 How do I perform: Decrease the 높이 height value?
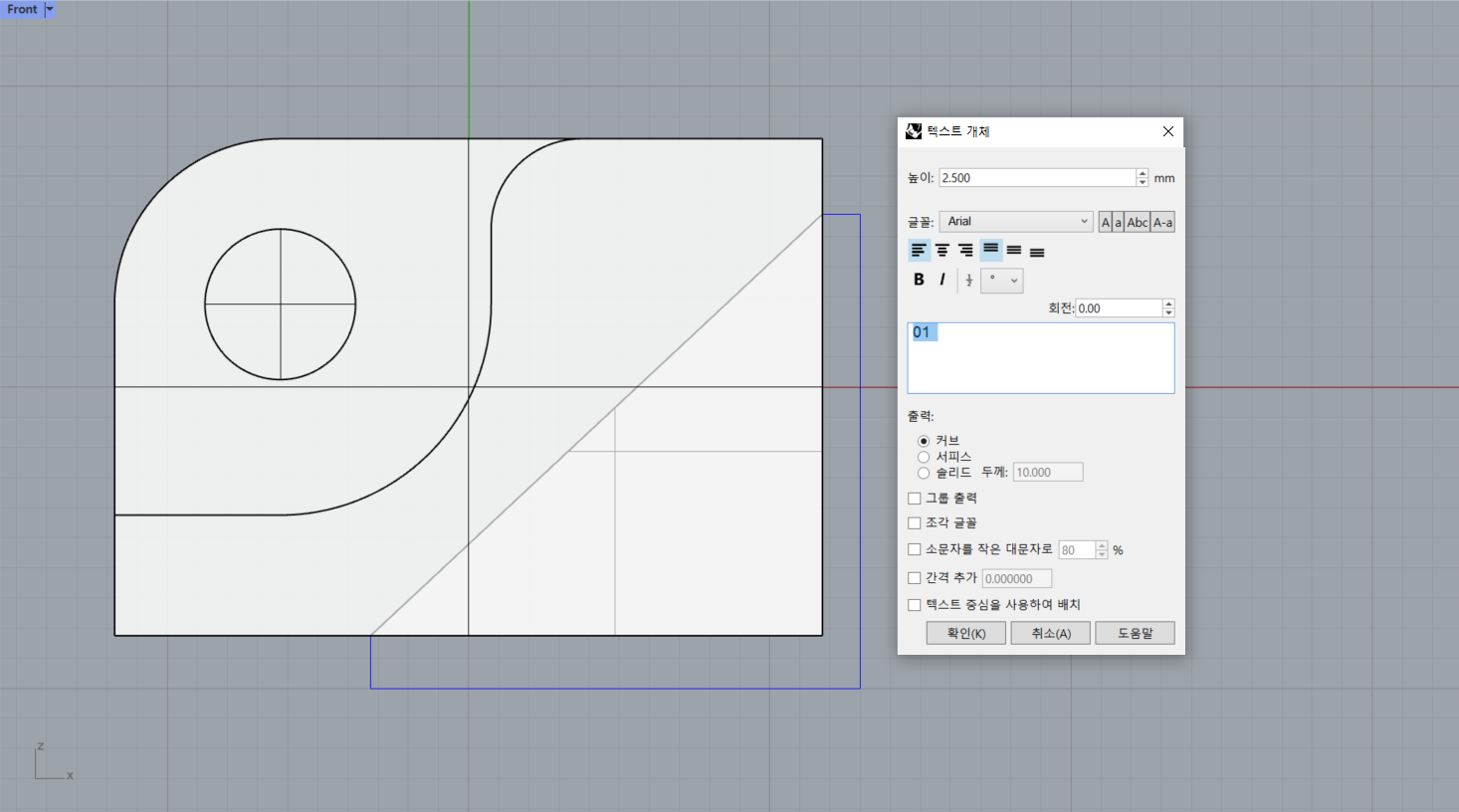(x=1143, y=182)
